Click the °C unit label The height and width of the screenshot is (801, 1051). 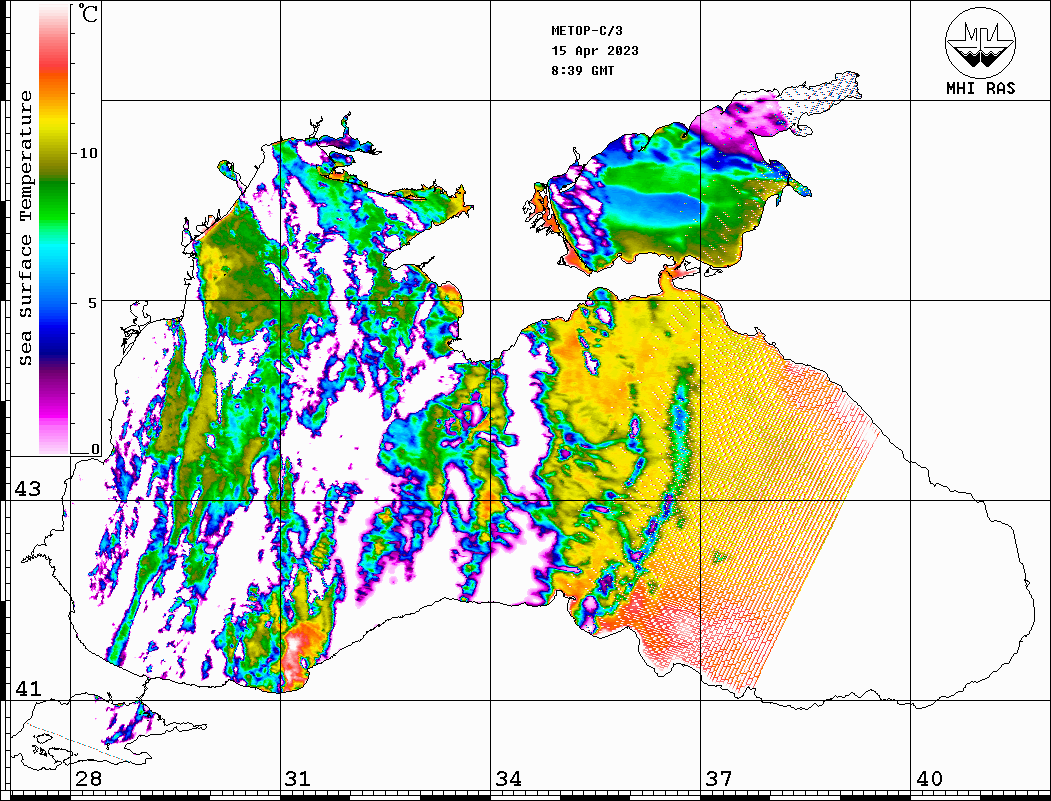click(x=88, y=13)
